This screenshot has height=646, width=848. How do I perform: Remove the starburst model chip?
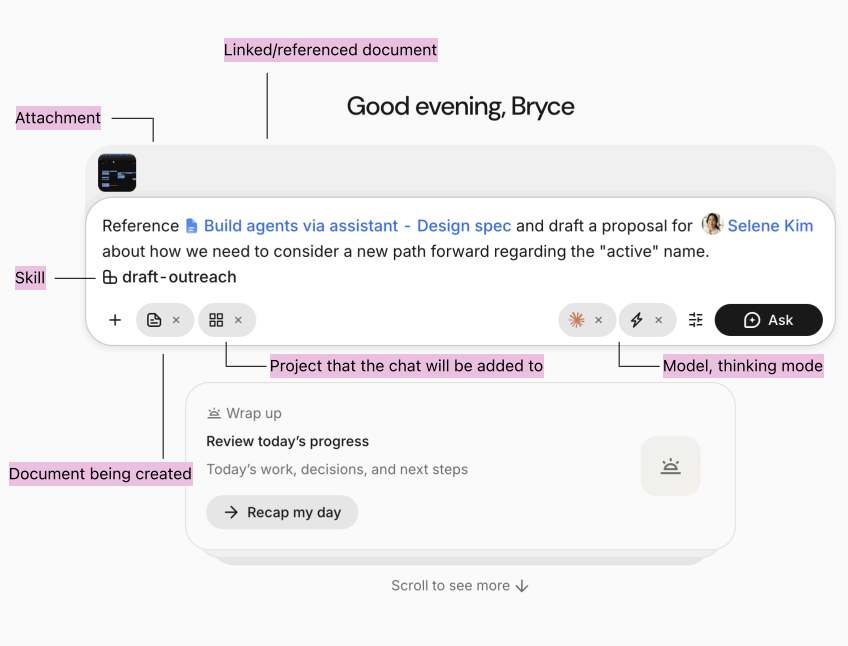[599, 320]
